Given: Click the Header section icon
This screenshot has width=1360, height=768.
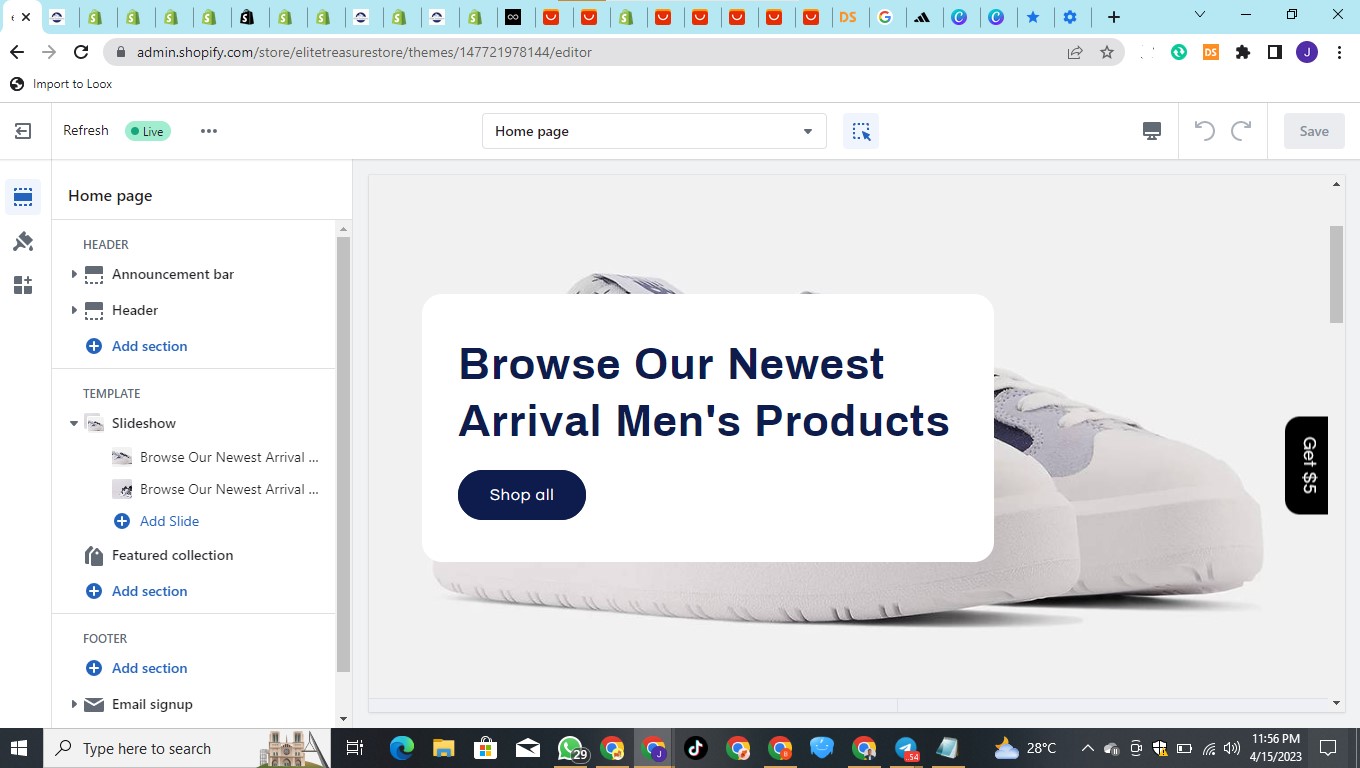Looking at the screenshot, I should pyautogui.click(x=94, y=310).
